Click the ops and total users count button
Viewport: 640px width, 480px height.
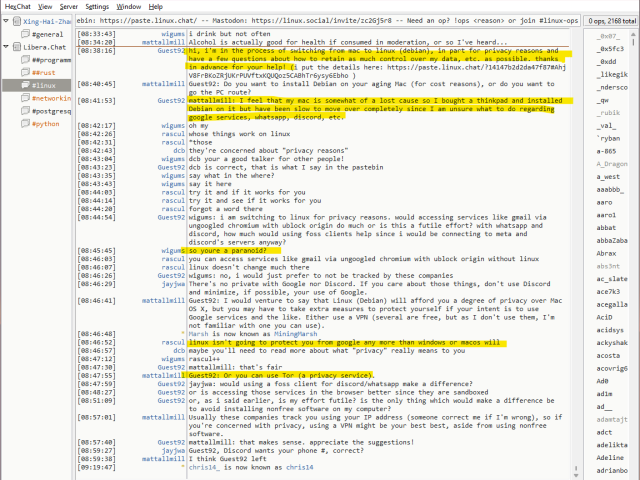click(x=606, y=20)
